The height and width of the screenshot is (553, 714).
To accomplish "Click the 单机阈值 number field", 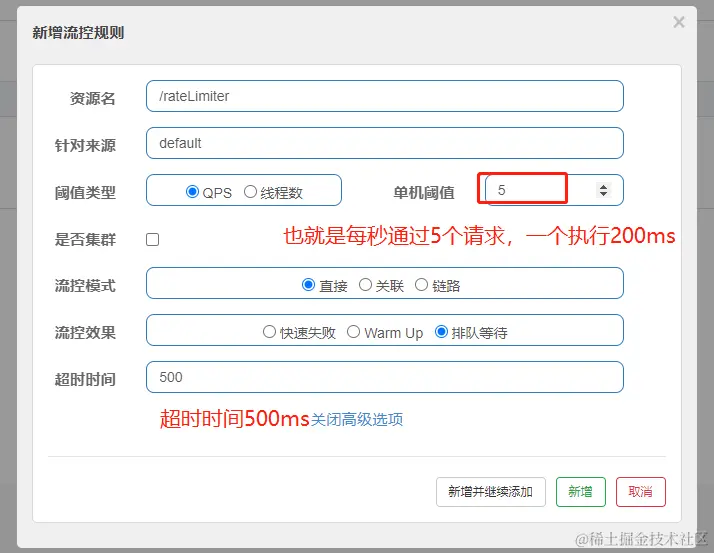I will (554, 190).
